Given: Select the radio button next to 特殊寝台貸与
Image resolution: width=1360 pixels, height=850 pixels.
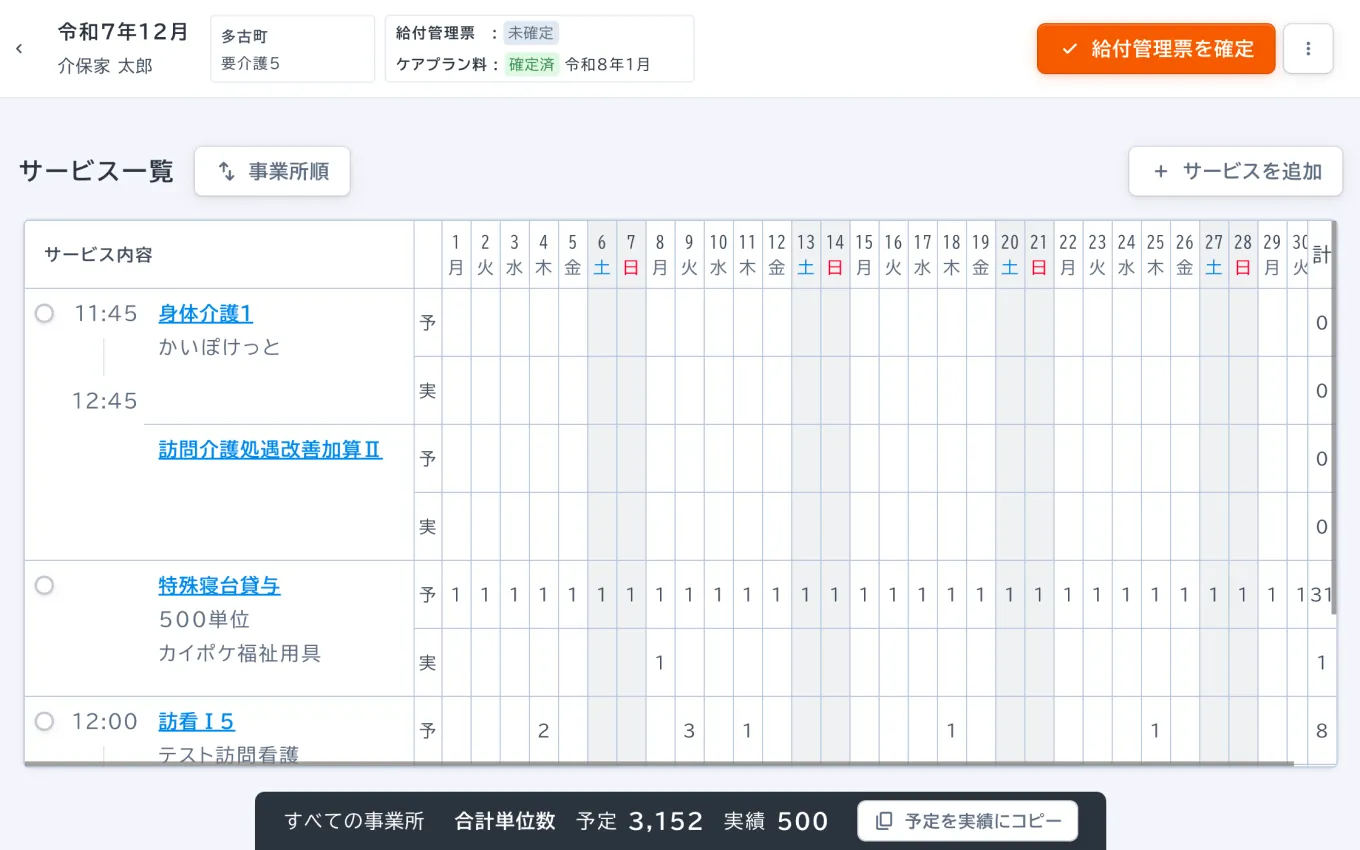Looking at the screenshot, I should 44,585.
